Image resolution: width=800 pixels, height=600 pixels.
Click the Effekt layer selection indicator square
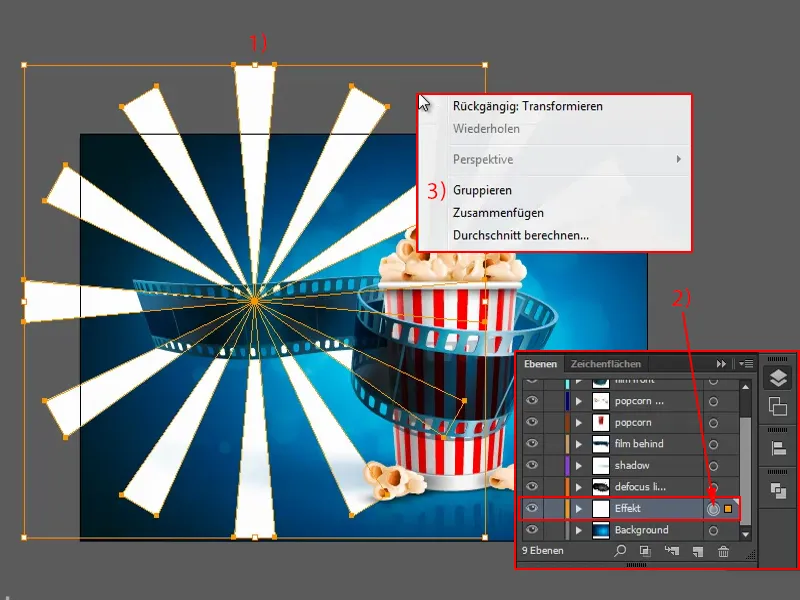click(x=728, y=509)
